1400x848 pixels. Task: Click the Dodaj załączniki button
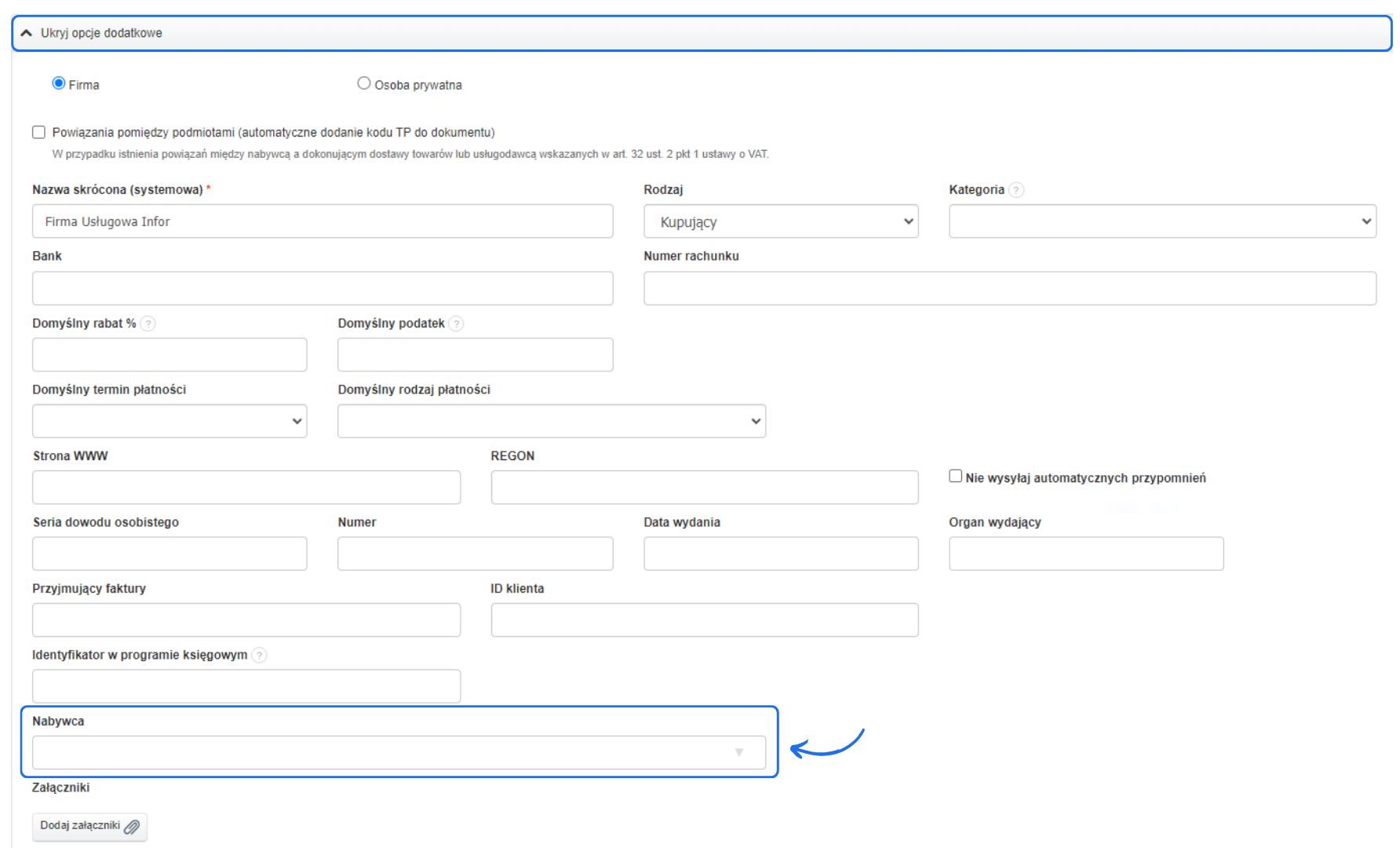pos(89,826)
